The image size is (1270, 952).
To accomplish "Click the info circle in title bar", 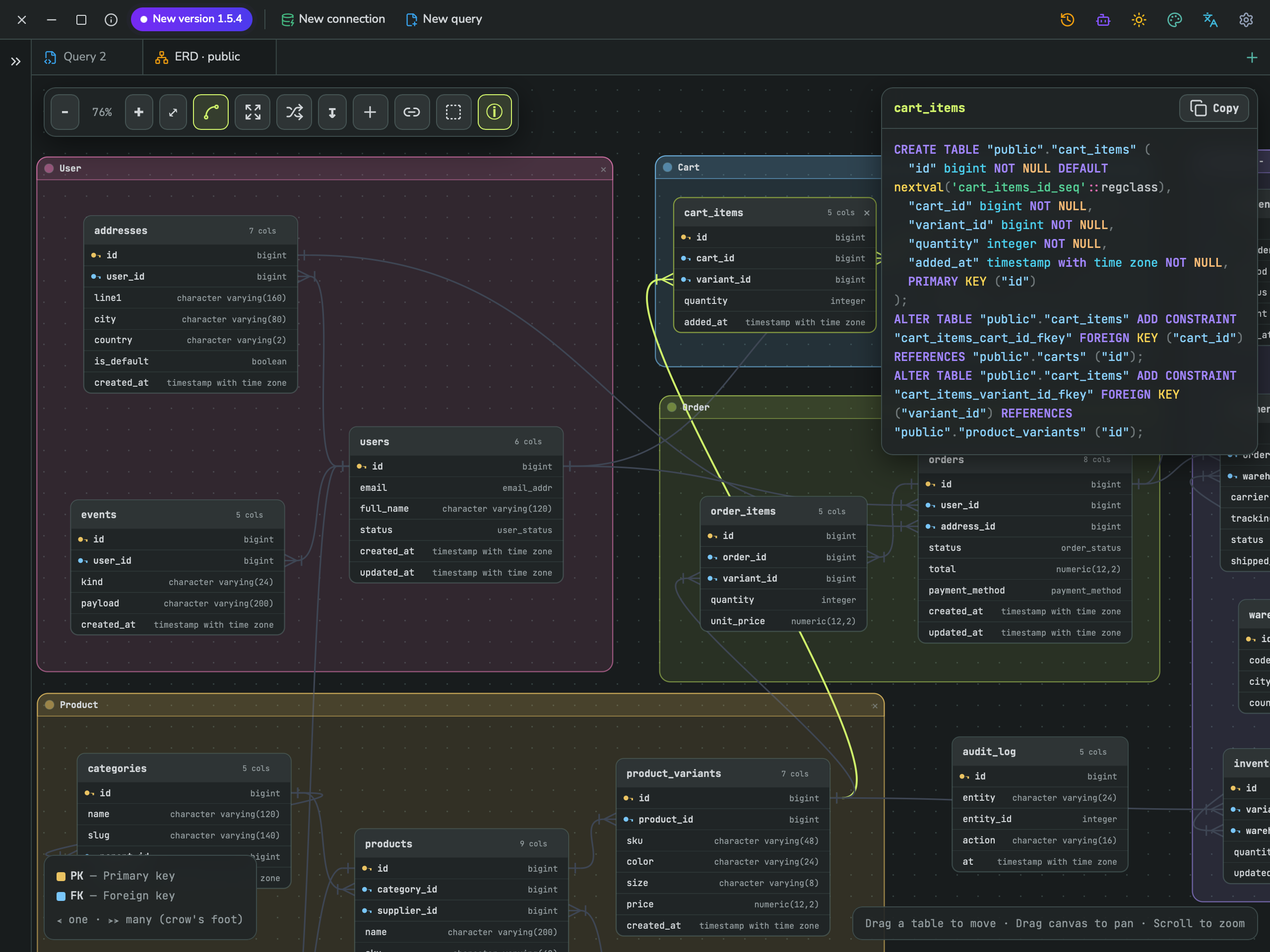I will (x=112, y=19).
